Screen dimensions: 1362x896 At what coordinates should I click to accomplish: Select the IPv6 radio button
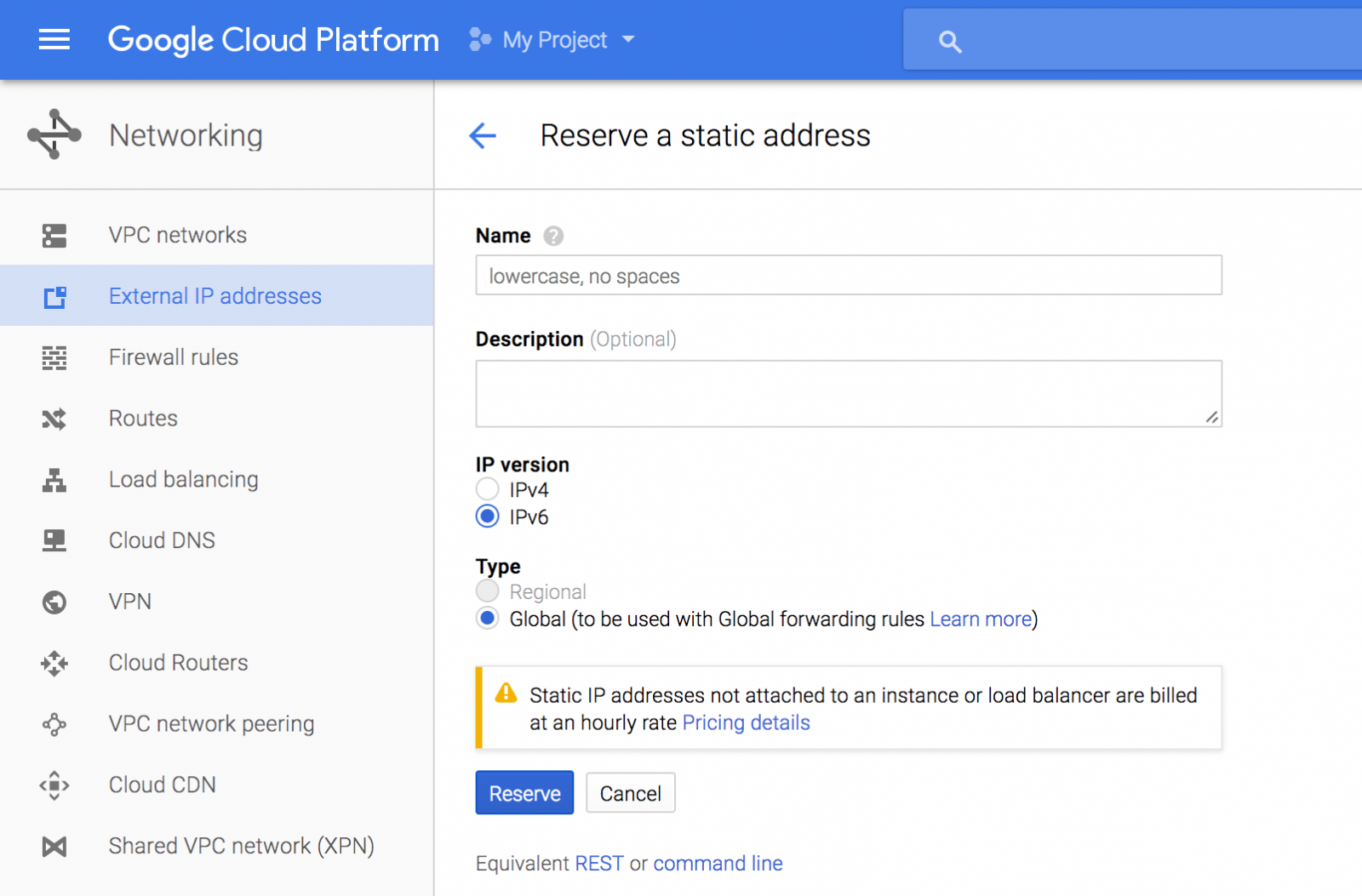(488, 516)
